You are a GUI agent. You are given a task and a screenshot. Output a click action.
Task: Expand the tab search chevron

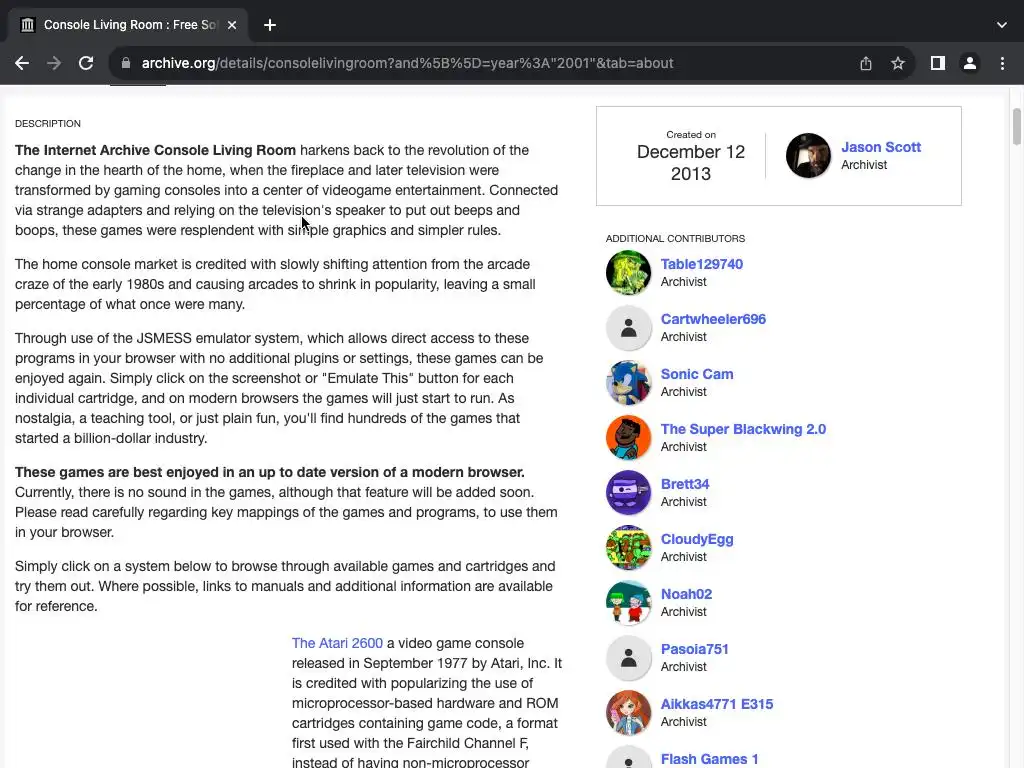(1002, 25)
